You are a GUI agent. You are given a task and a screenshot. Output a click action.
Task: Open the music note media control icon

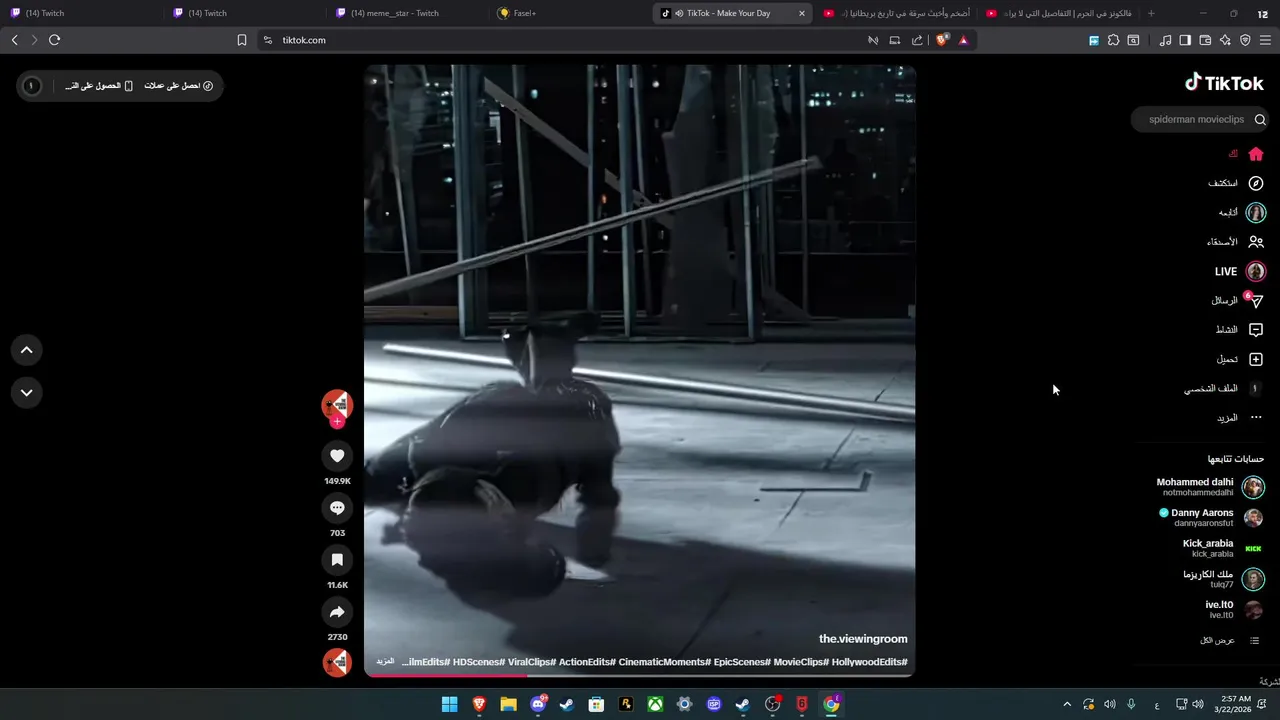(1165, 40)
